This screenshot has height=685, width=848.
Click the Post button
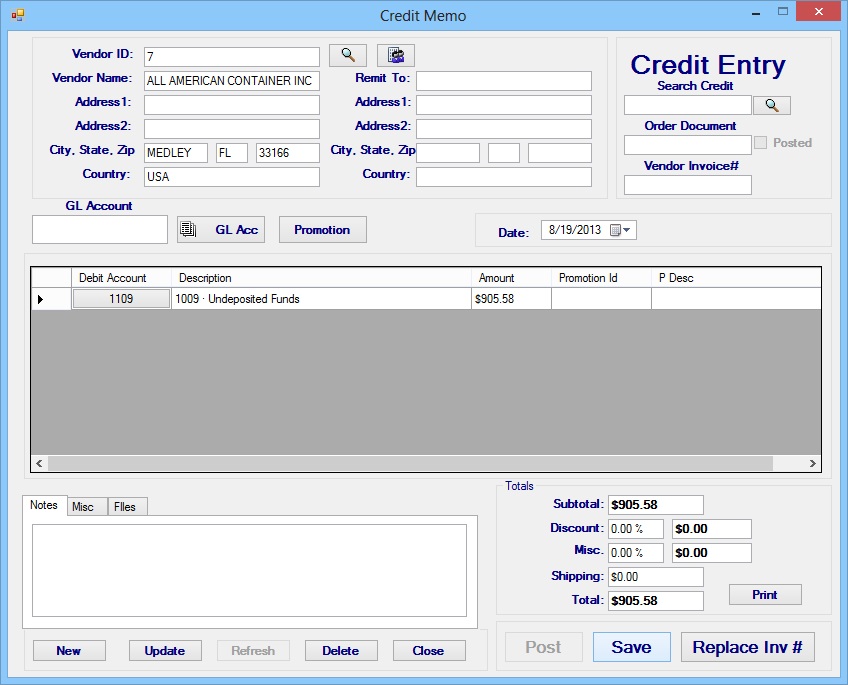544,647
